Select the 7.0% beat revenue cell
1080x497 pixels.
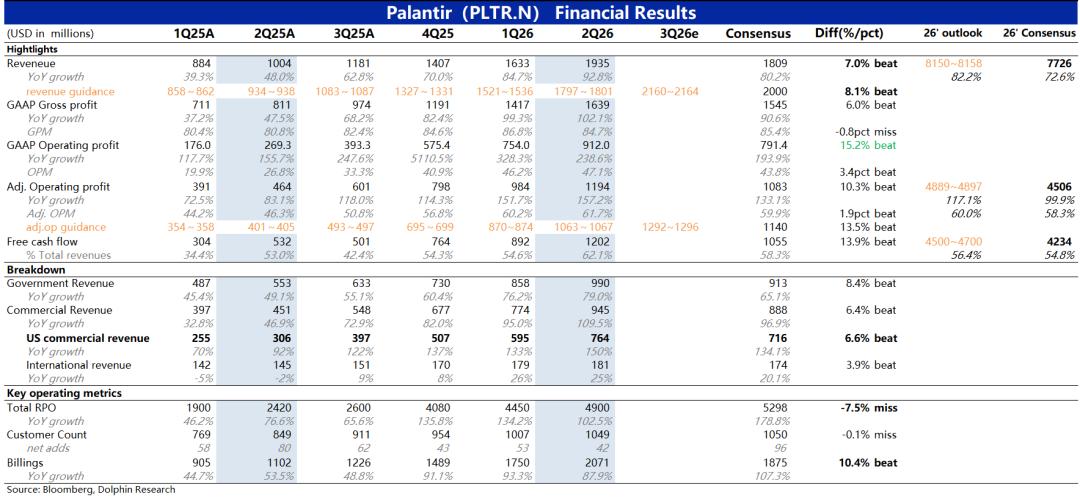tap(871, 64)
